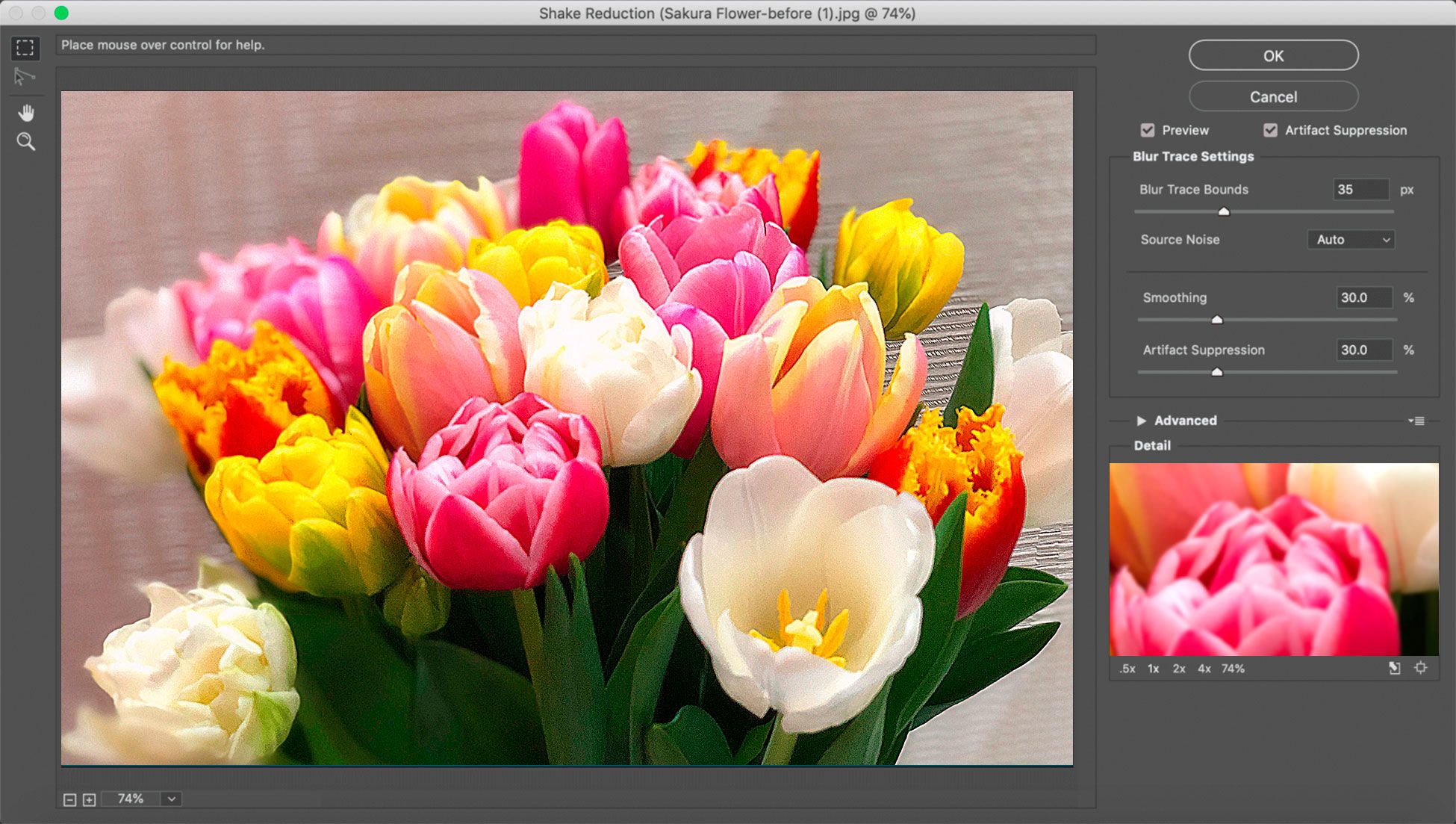Uncheck the Artifact Suppression checkbox
Screen dimensions: 1456x824
click(1270, 130)
